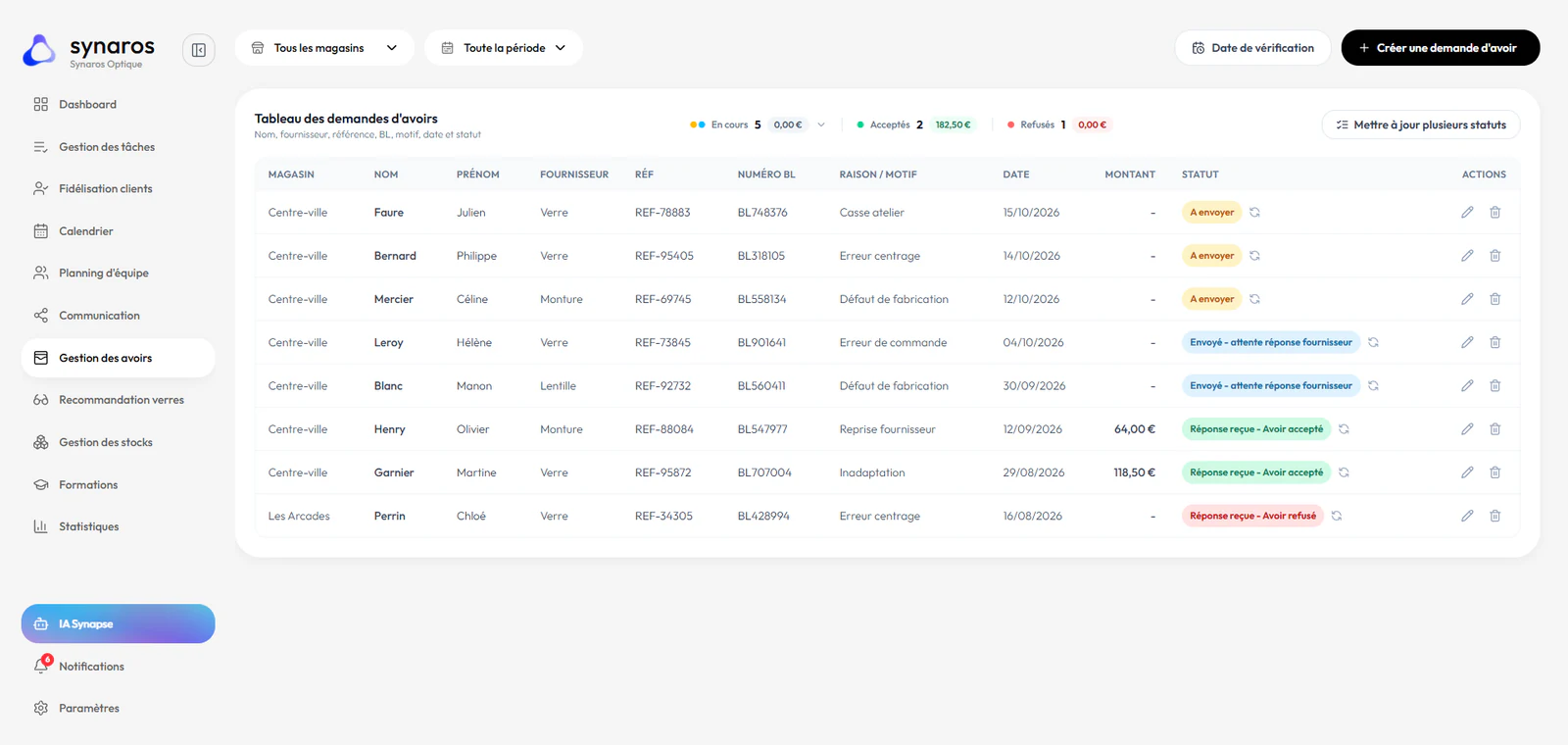The height and width of the screenshot is (745, 1568).
Task: Sort table by the MONTANT column header
Action: [1130, 174]
